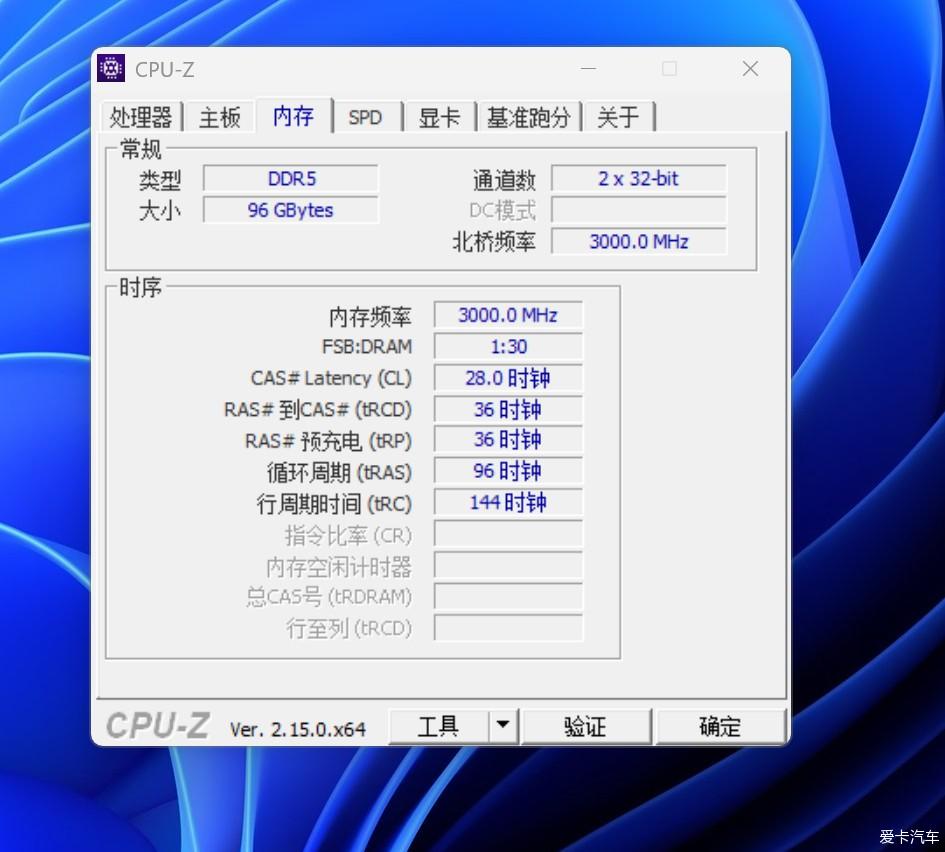Viewport: 945px width, 852px height.
Task: Click the 常规 group heading
Action: [140, 149]
